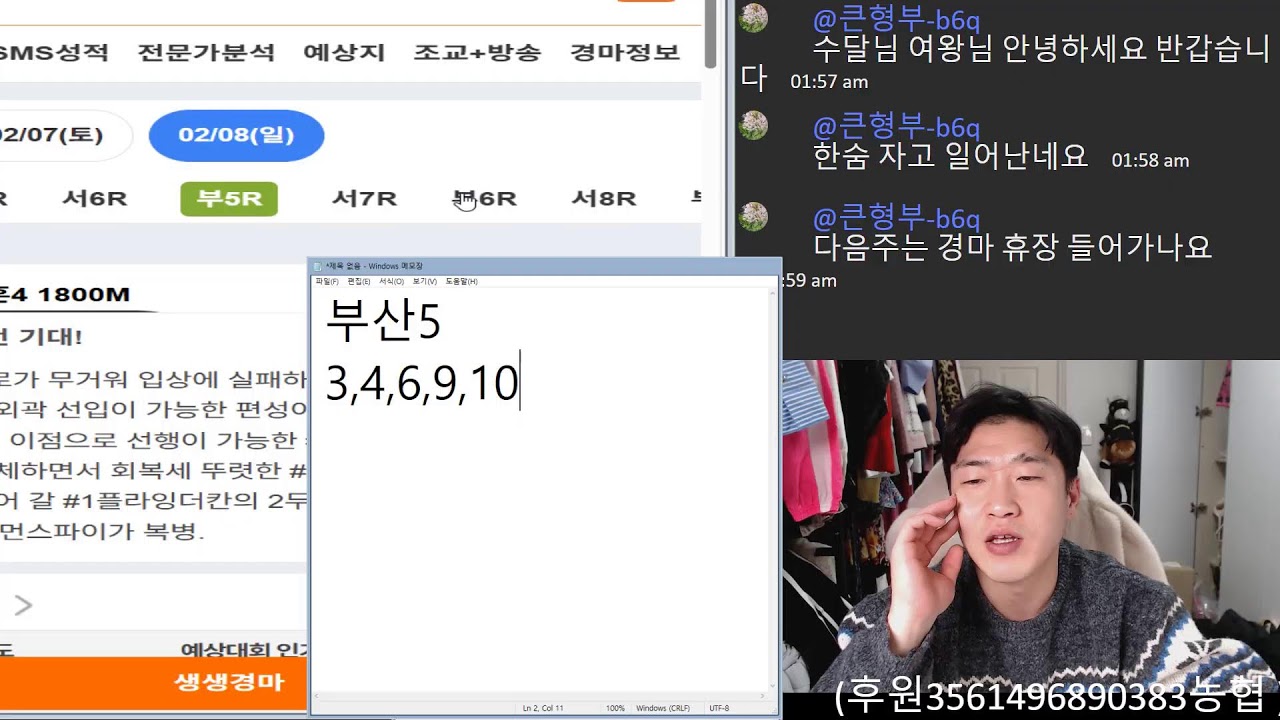Click the right chevron arrow on webpage
Screen dimensions: 1280x720
[23, 605]
